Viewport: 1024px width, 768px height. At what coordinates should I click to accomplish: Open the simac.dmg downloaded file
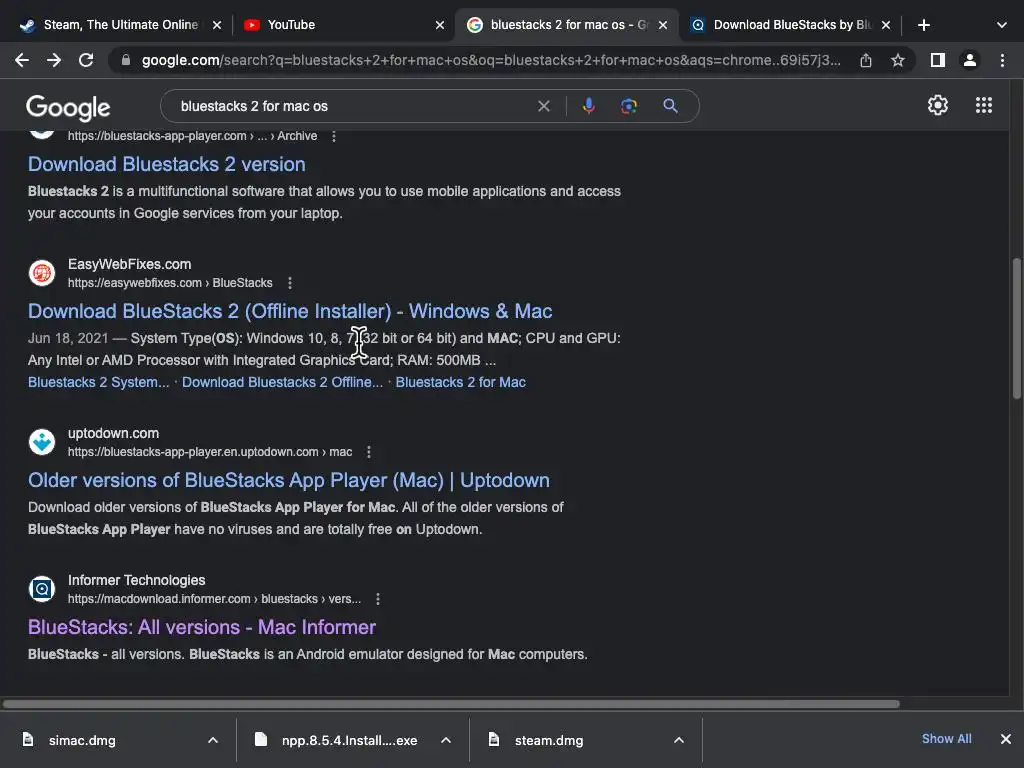point(82,740)
